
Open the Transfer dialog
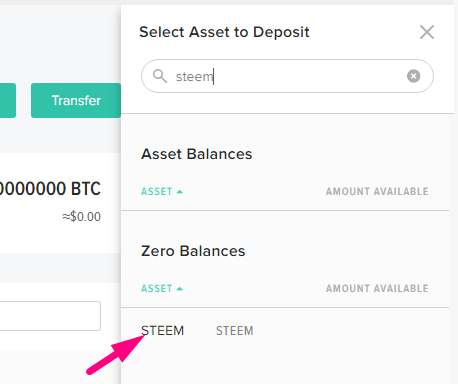(x=76, y=100)
